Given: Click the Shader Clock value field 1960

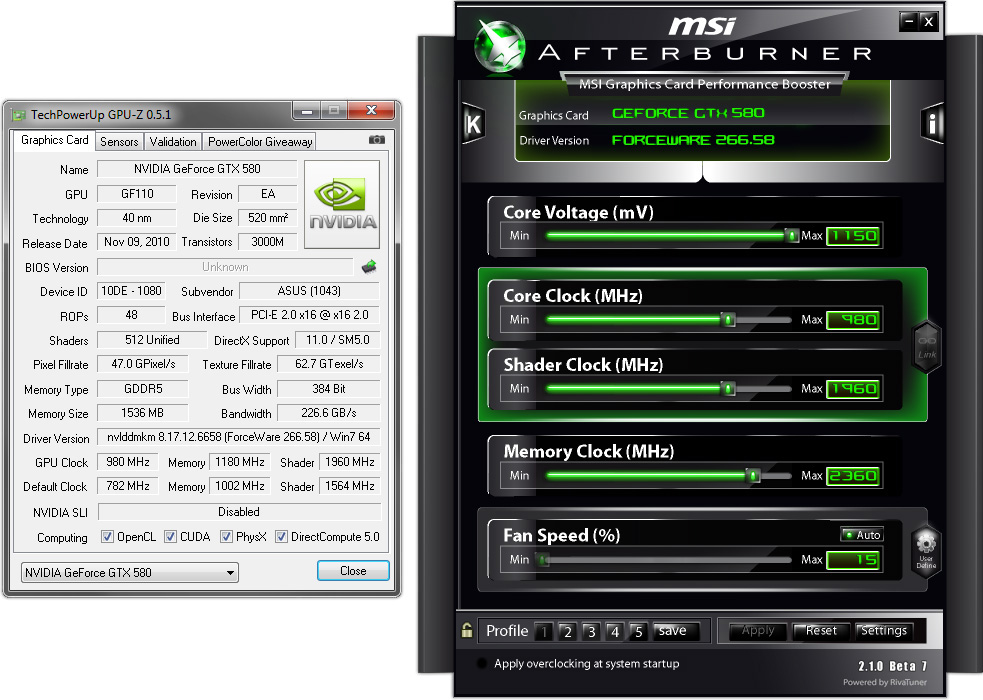Looking at the screenshot, I should tap(854, 389).
